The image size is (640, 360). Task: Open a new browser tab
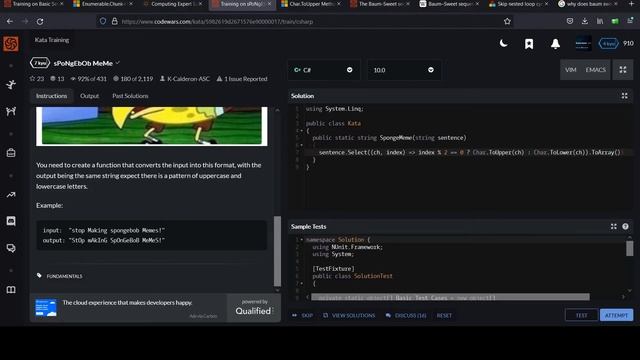tap(631, 4)
